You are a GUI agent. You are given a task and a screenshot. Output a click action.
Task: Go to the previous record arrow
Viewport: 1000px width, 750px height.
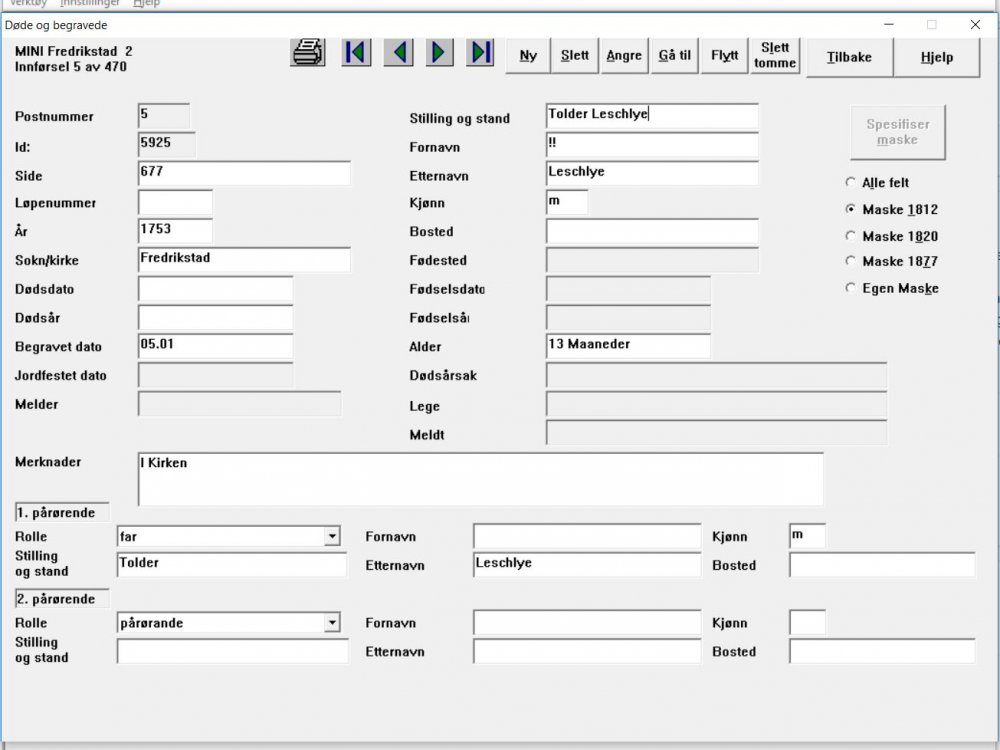(398, 53)
